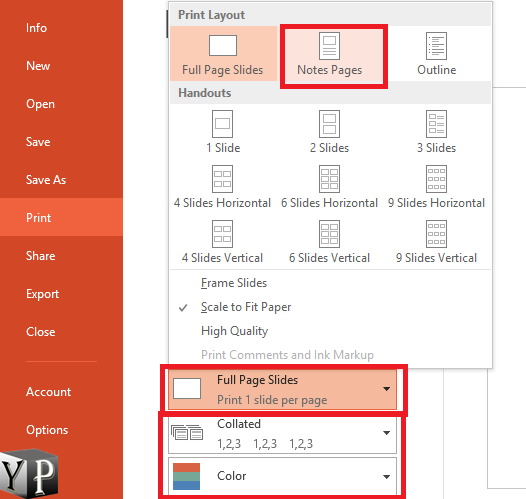Enable the High Quality option

click(x=234, y=331)
